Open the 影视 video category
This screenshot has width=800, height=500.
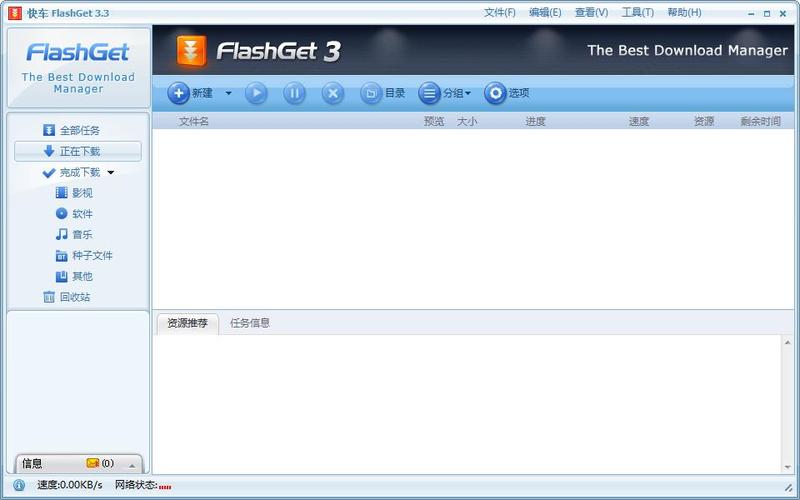(74, 193)
